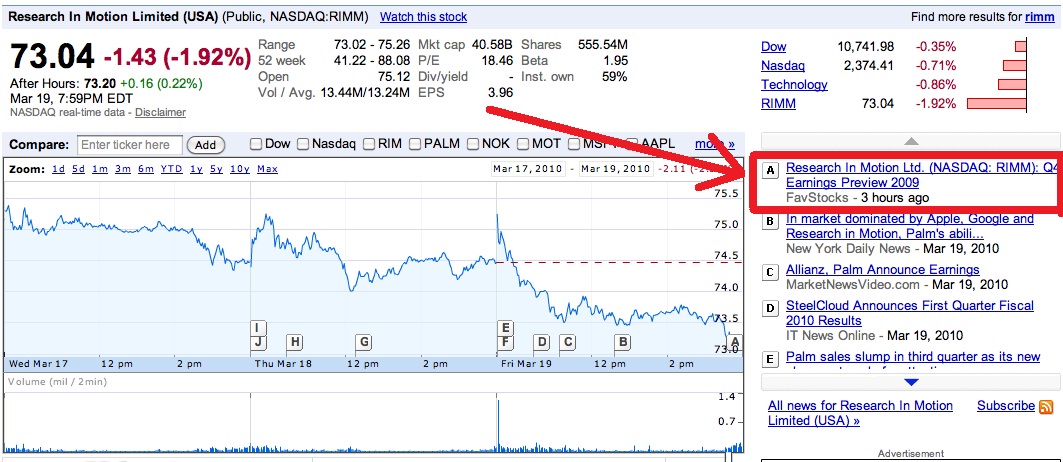Click the stock price 73.04
Screen dimensions: 1063x462
52,57
